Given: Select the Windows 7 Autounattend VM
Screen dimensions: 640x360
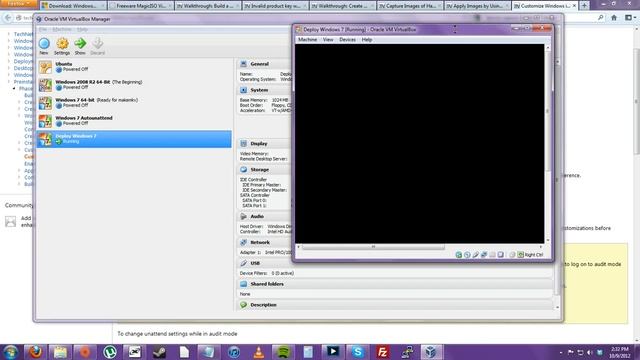Looking at the screenshot, I should [x=134, y=121].
